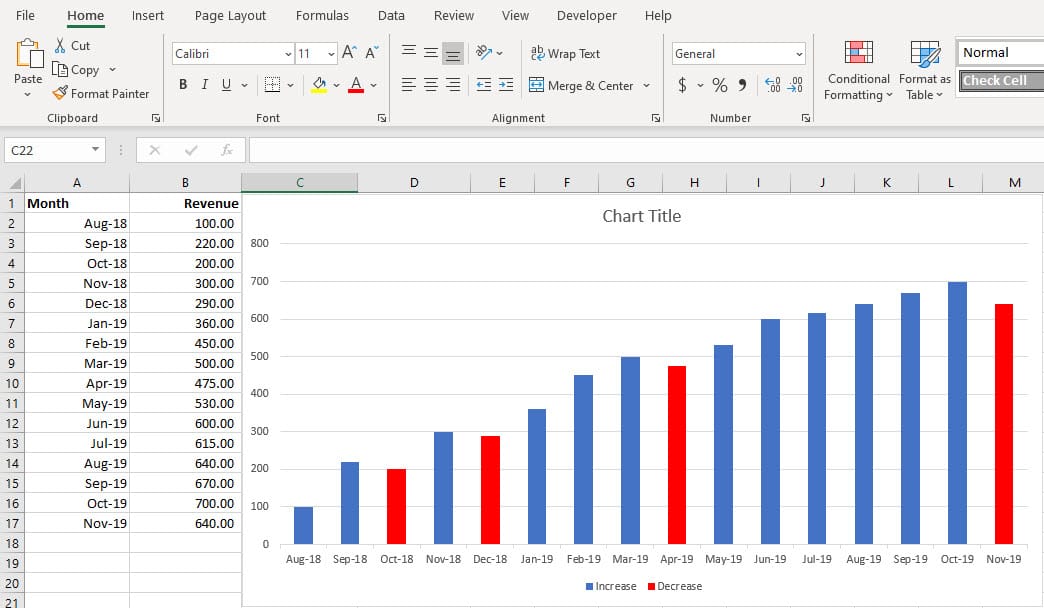Expand the General number format dropdown
The width and height of the screenshot is (1044, 608).
coord(799,54)
